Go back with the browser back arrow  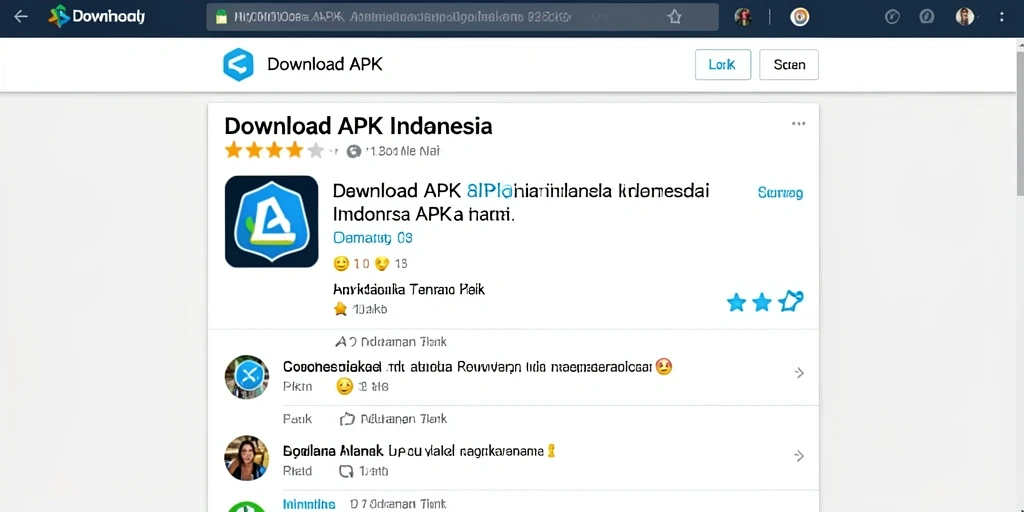(21, 16)
